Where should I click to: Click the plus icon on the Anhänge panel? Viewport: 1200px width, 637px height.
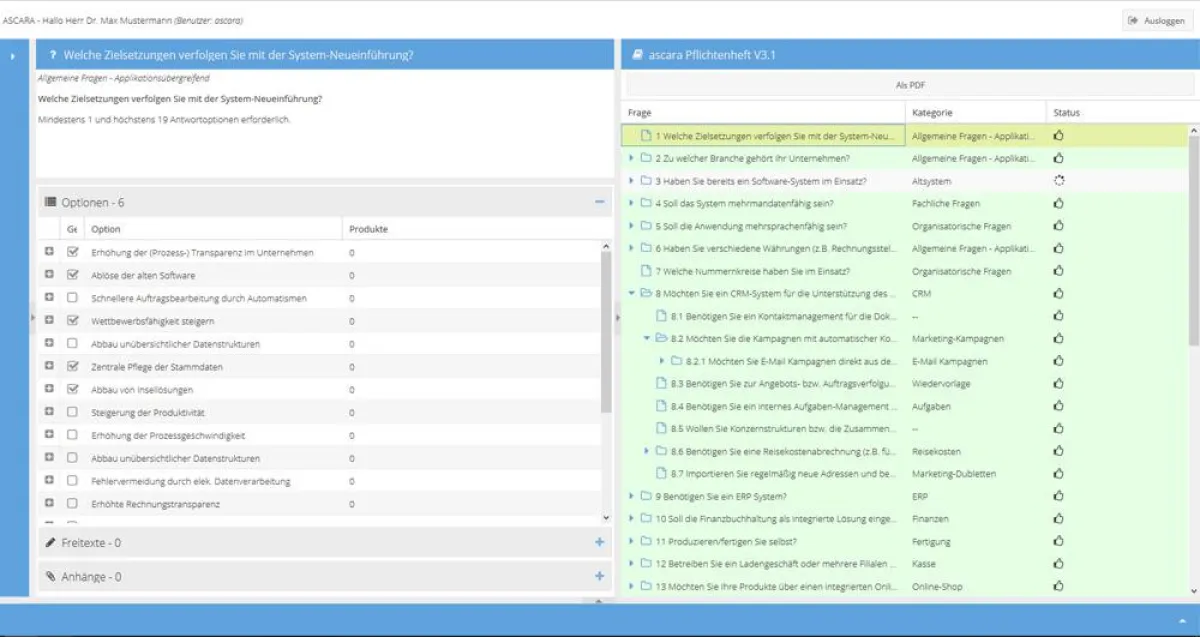click(x=599, y=576)
